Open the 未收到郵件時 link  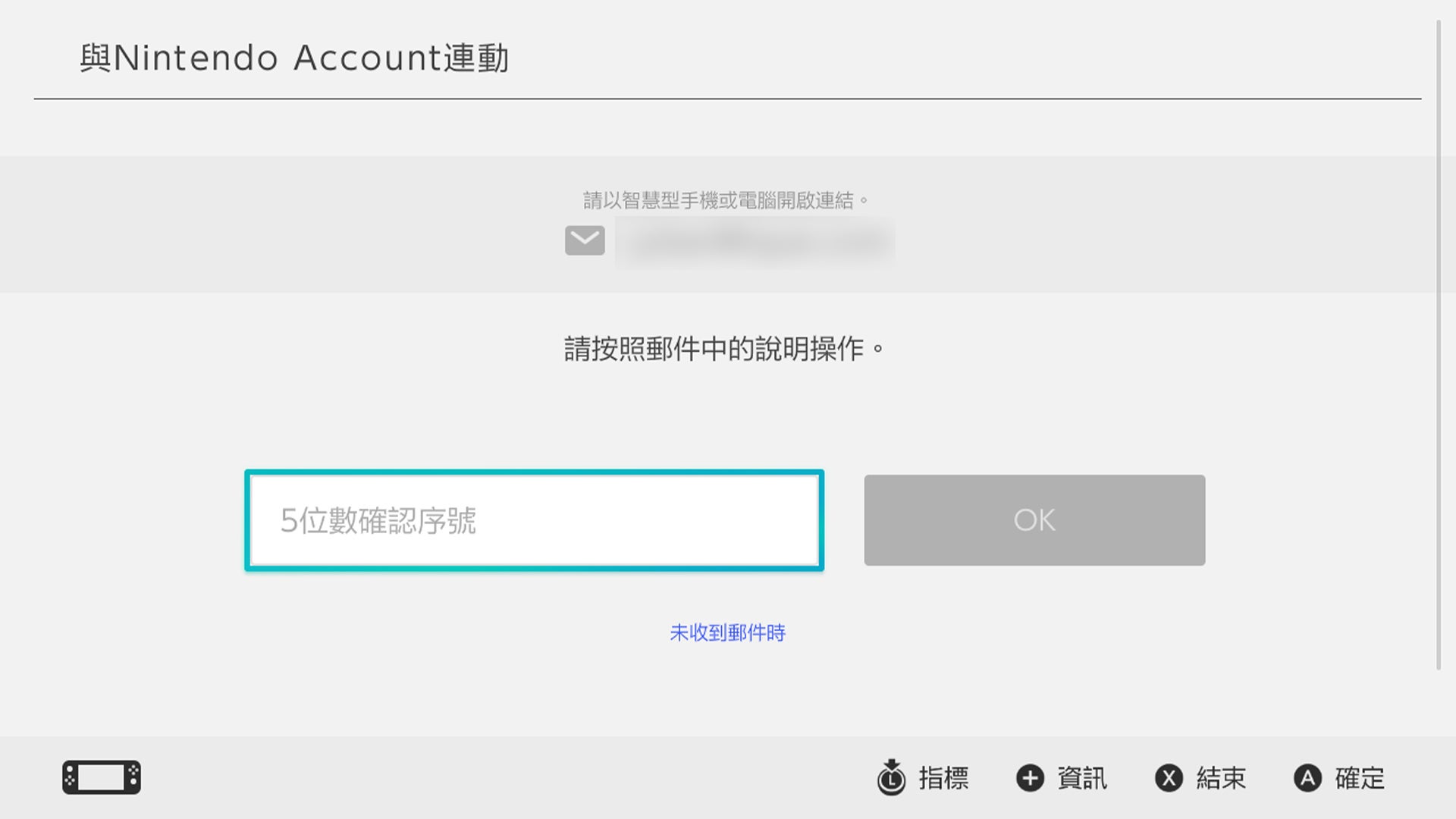[x=727, y=632]
